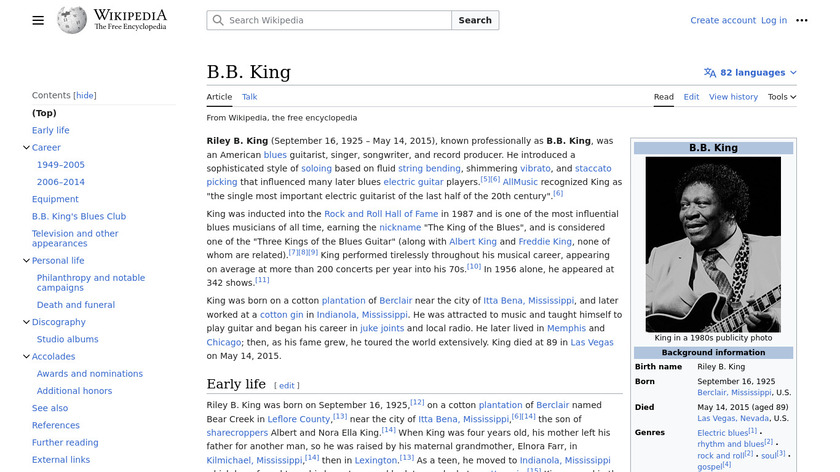840x472 pixels.
Task: Open B.B. King publicity photo
Action: click(713, 244)
